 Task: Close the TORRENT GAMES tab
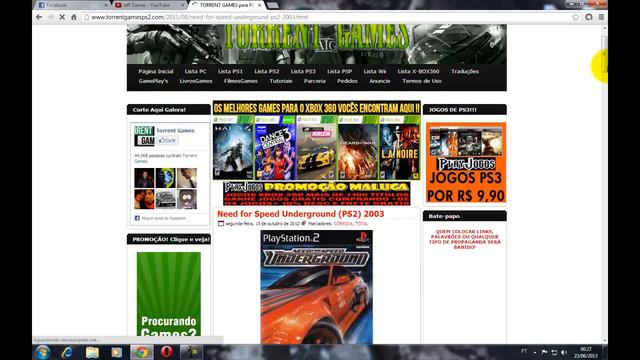click(260, 5)
